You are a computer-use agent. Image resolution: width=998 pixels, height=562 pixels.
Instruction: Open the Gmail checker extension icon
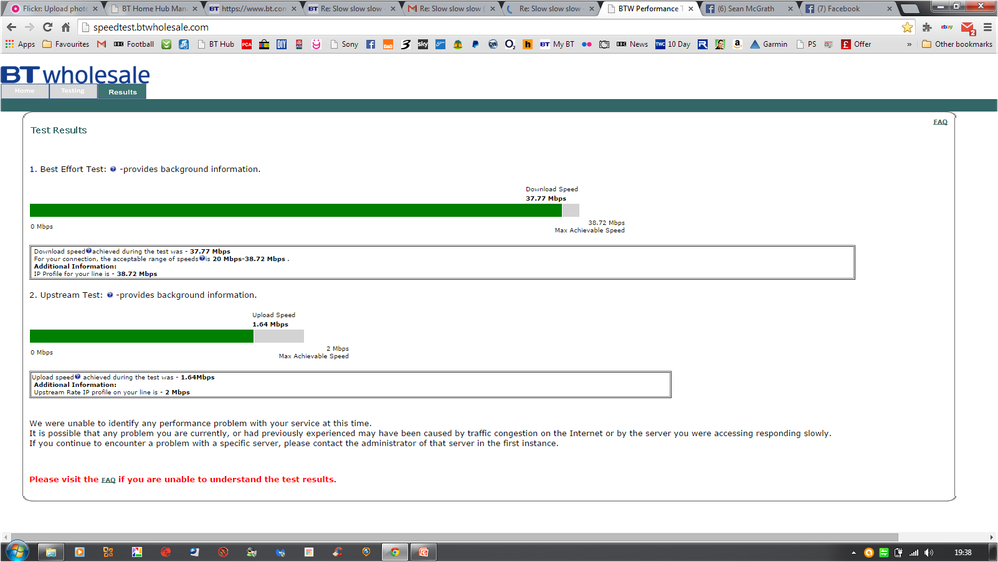[x=967, y=28]
